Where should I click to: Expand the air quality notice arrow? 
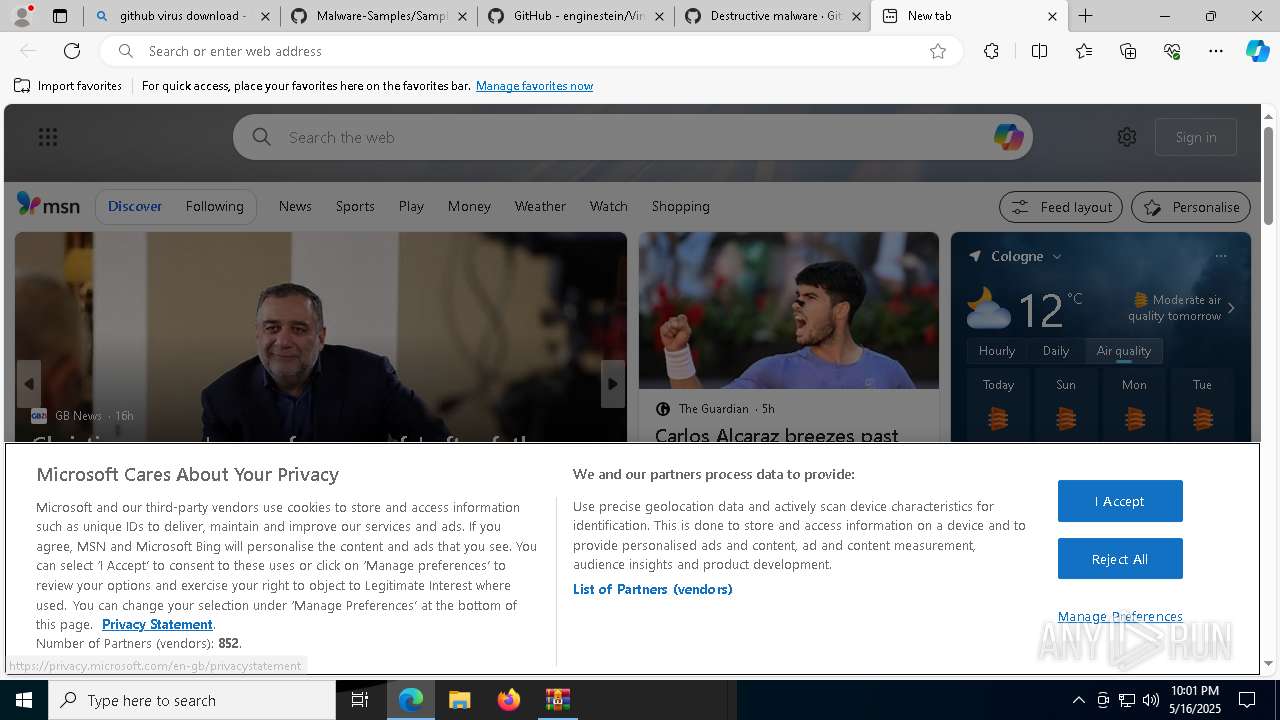click(x=1231, y=308)
